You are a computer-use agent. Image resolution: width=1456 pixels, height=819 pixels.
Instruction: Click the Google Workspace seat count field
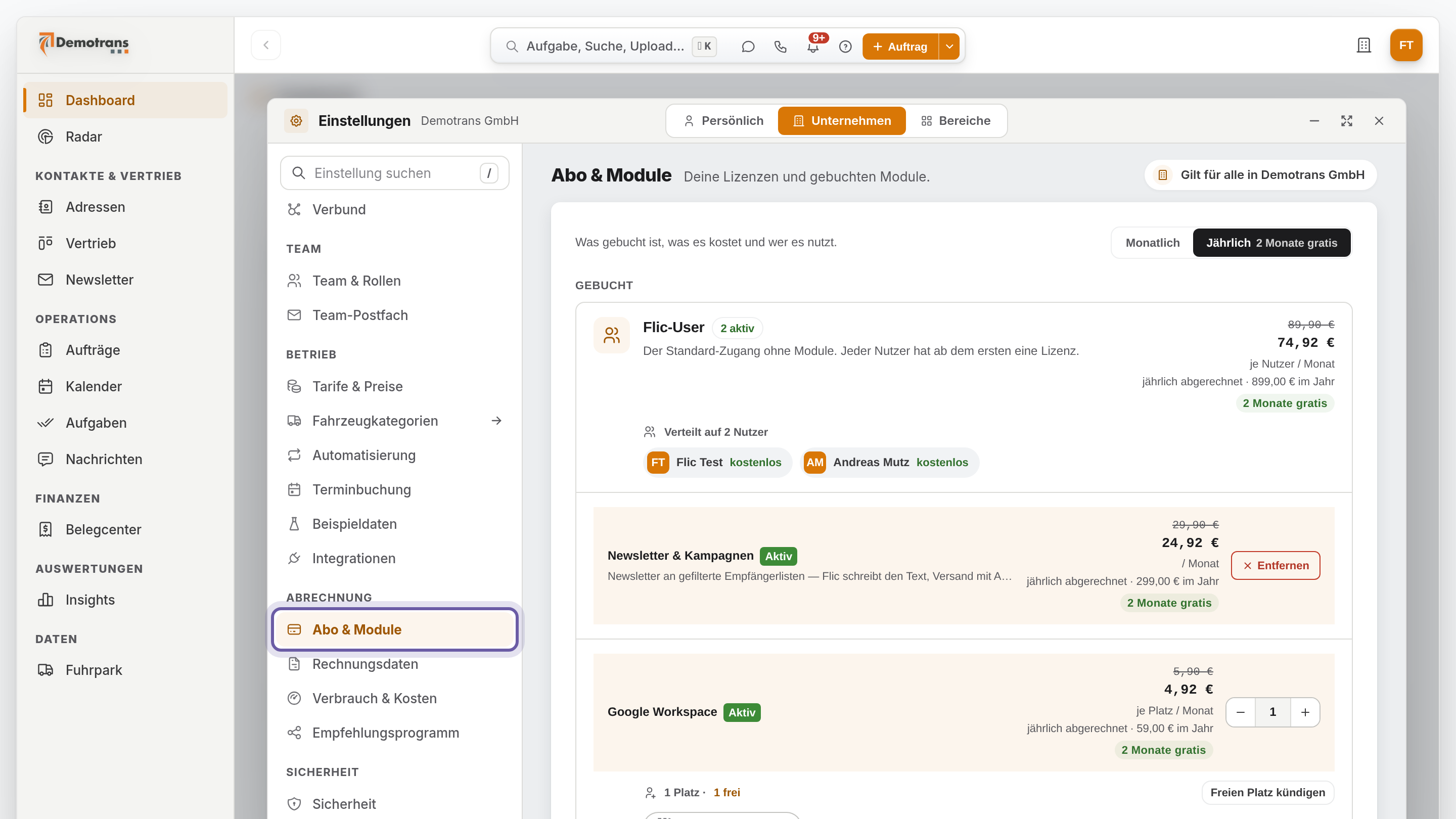click(1273, 712)
